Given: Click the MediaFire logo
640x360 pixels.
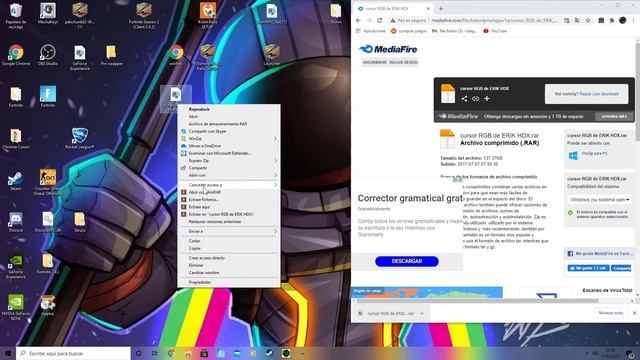Looking at the screenshot, I should (x=388, y=49).
